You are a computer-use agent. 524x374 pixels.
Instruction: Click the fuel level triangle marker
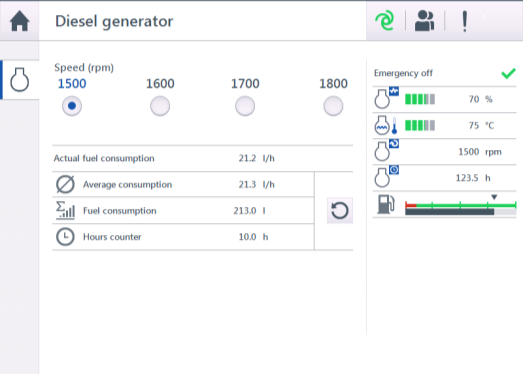494,197
